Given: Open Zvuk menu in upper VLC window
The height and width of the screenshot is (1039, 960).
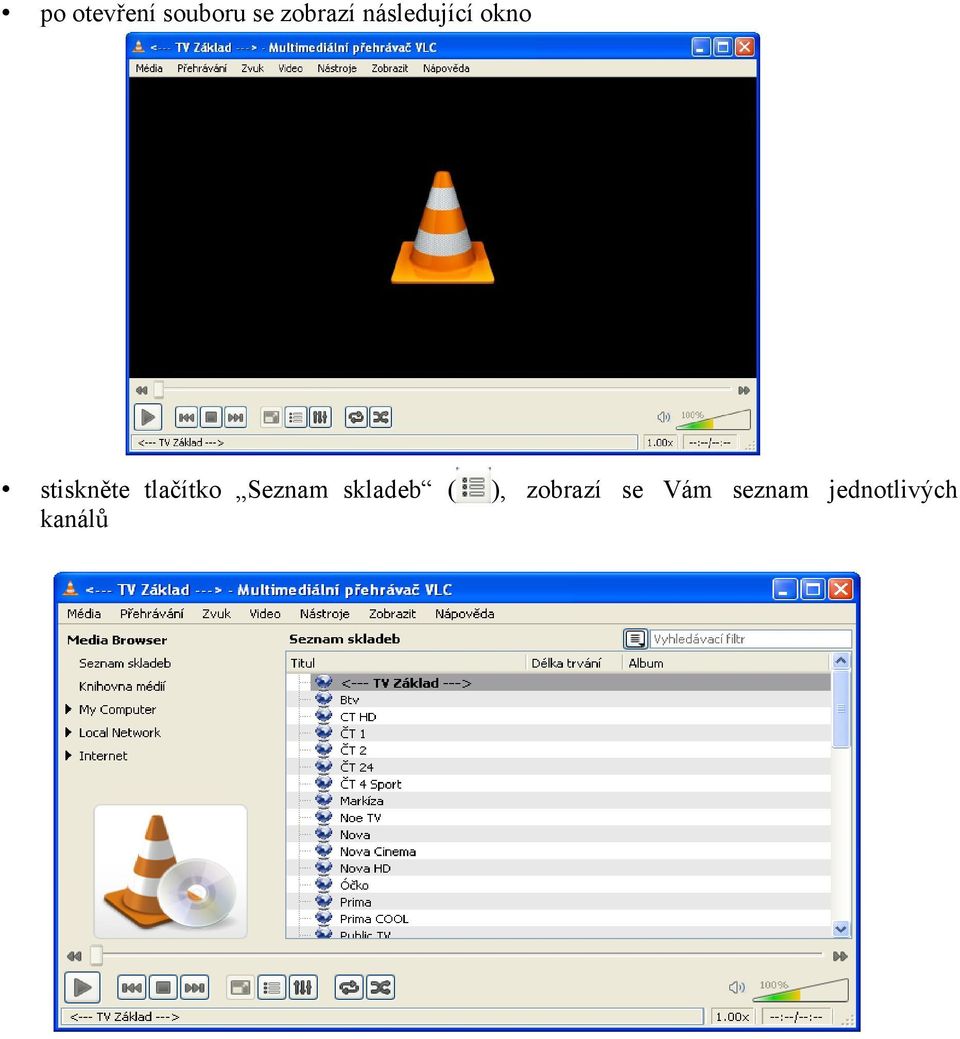Looking at the screenshot, I should 252,68.
